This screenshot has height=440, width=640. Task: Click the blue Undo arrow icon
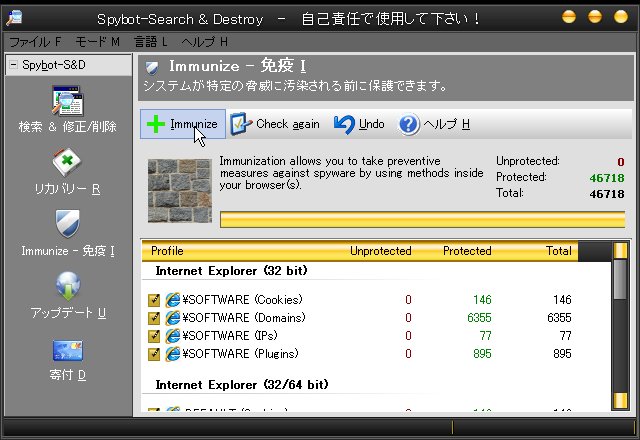[344, 124]
